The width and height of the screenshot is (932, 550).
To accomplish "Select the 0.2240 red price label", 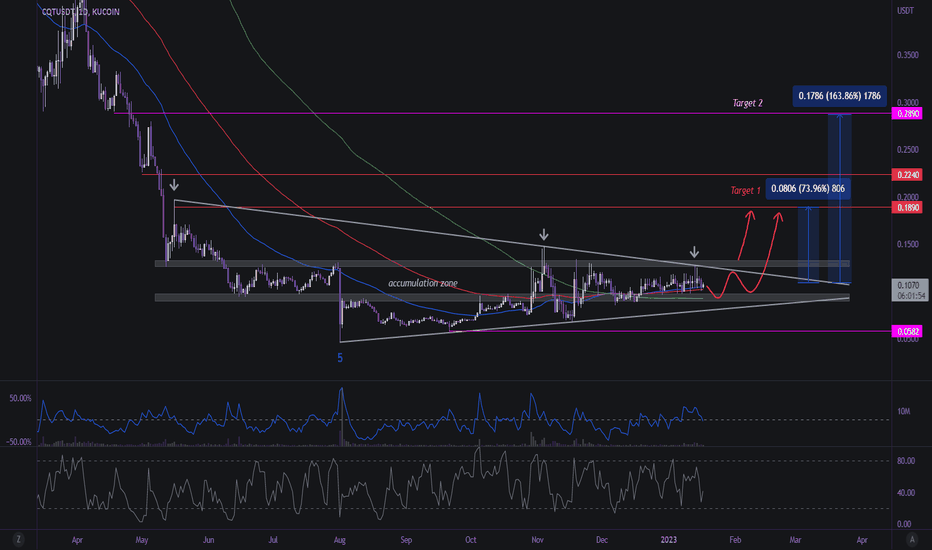I will tap(907, 175).
